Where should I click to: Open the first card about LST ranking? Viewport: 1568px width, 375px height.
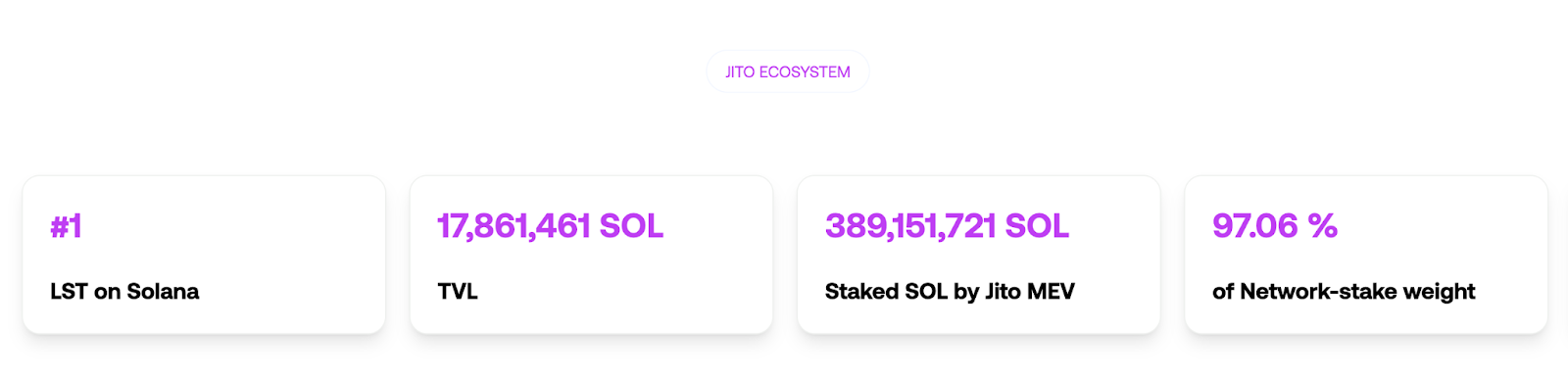[204, 255]
